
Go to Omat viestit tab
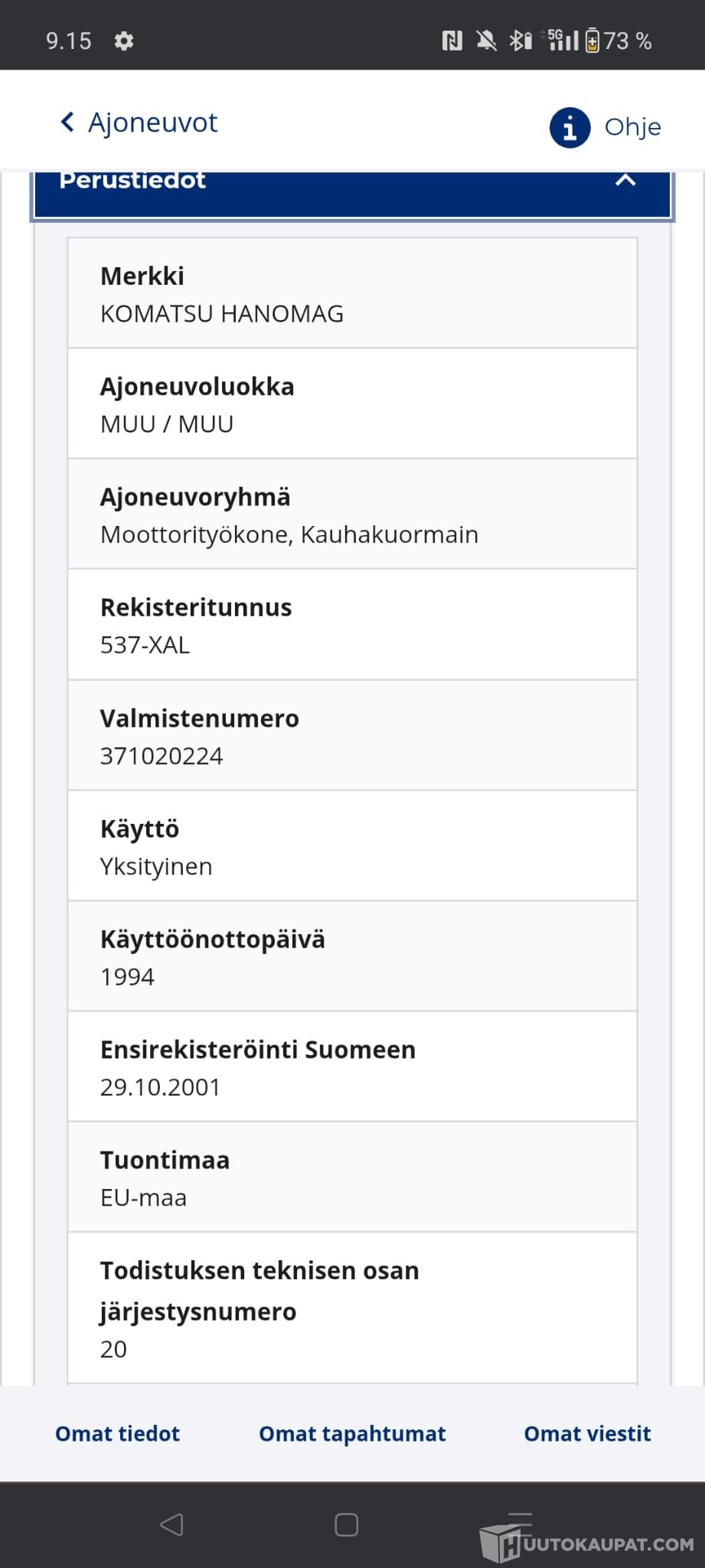pos(587,1433)
